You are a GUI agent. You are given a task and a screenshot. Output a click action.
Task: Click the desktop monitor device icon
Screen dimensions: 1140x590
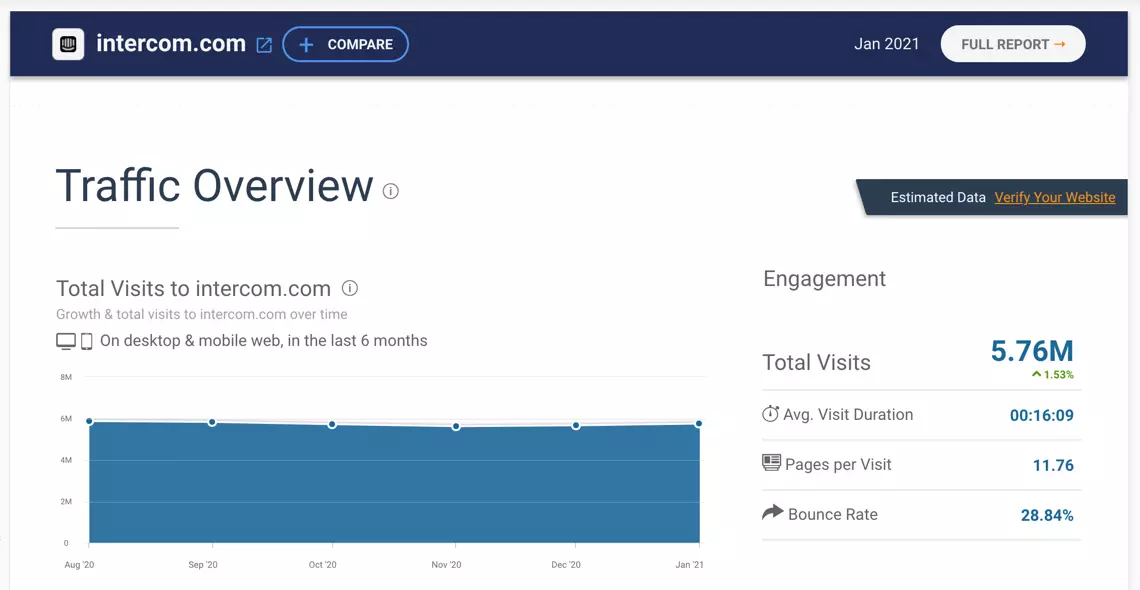pyautogui.click(x=66, y=341)
